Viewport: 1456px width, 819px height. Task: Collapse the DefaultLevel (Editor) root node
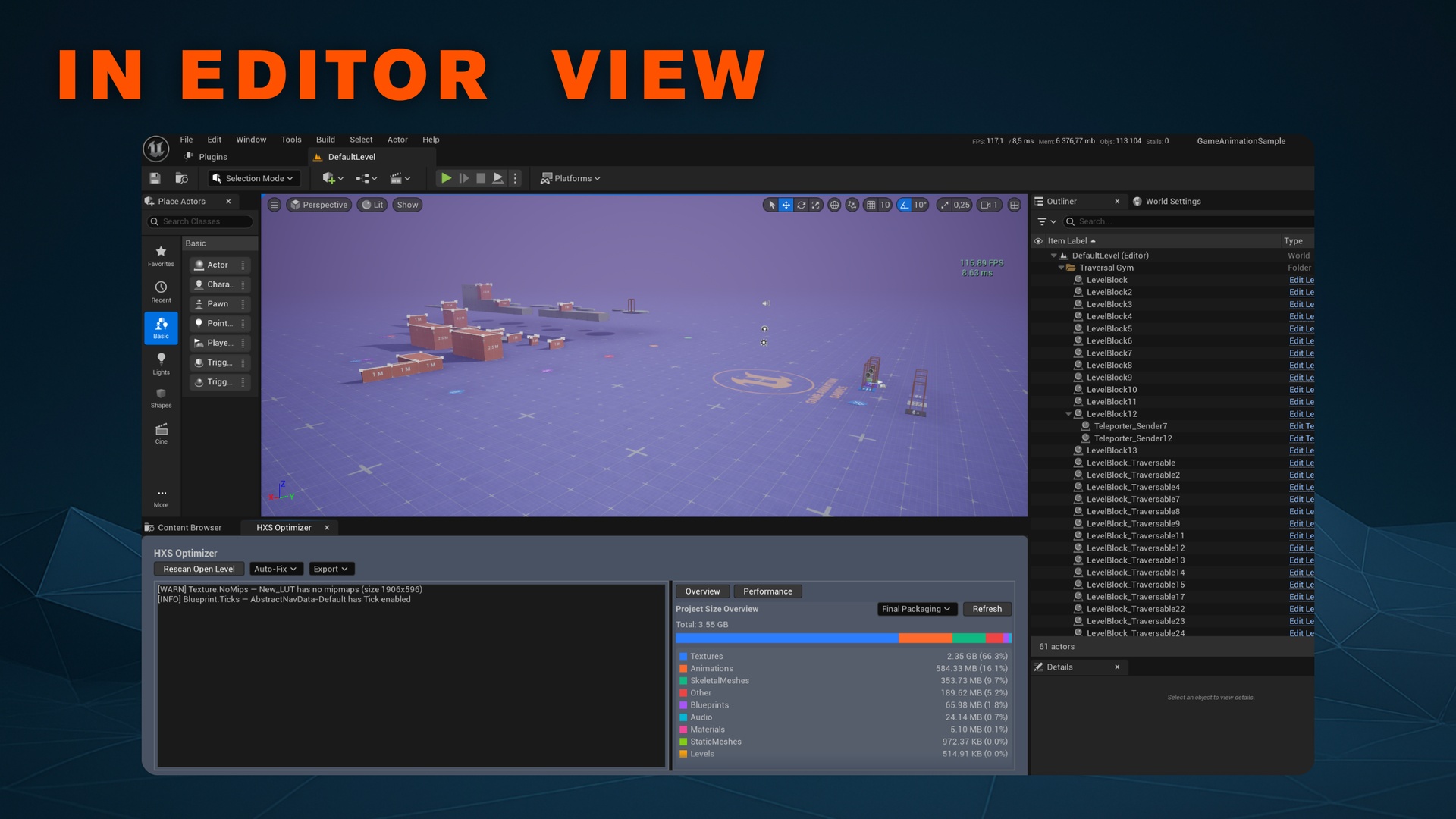coord(1053,256)
